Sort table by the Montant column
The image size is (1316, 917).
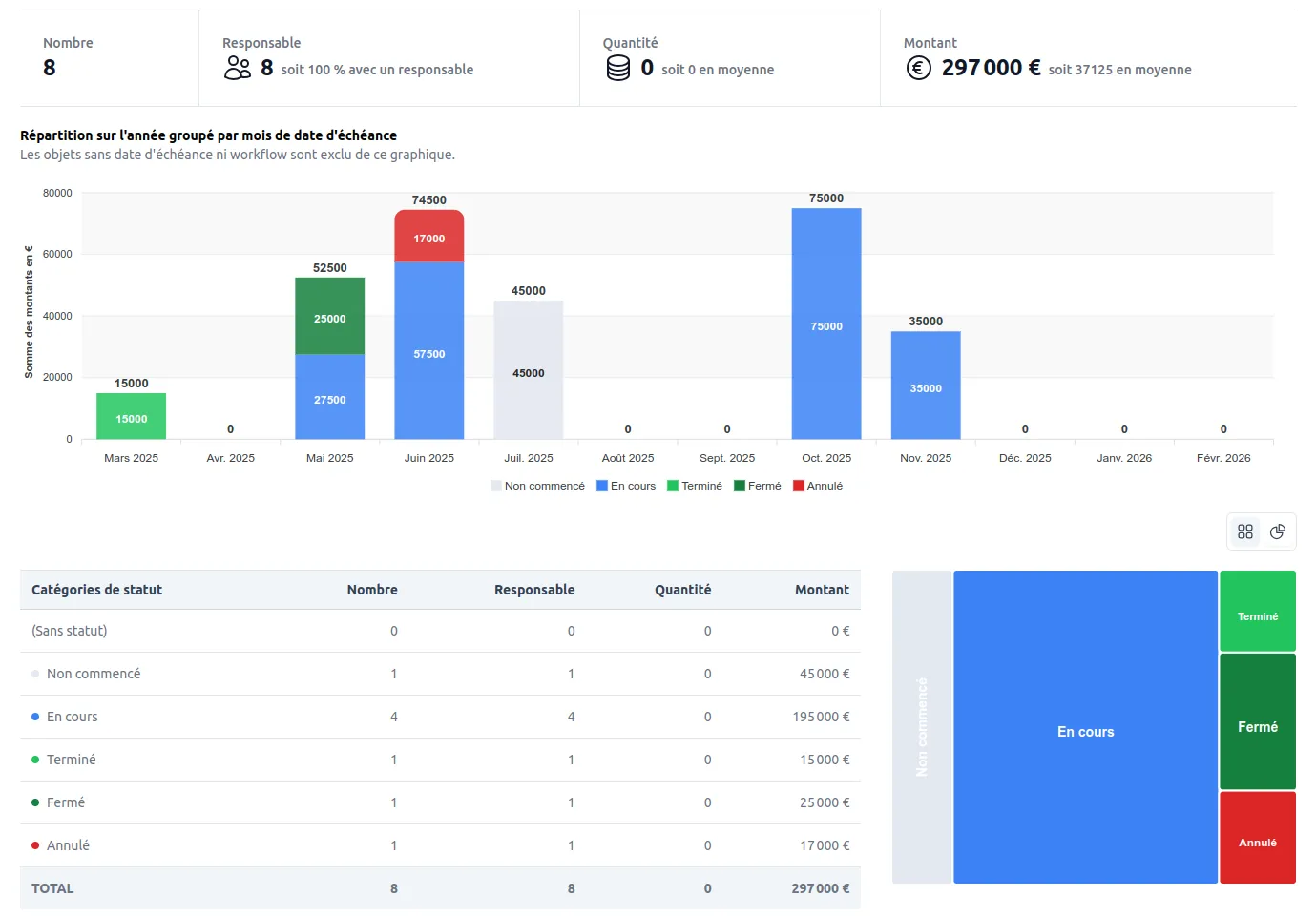tap(823, 589)
